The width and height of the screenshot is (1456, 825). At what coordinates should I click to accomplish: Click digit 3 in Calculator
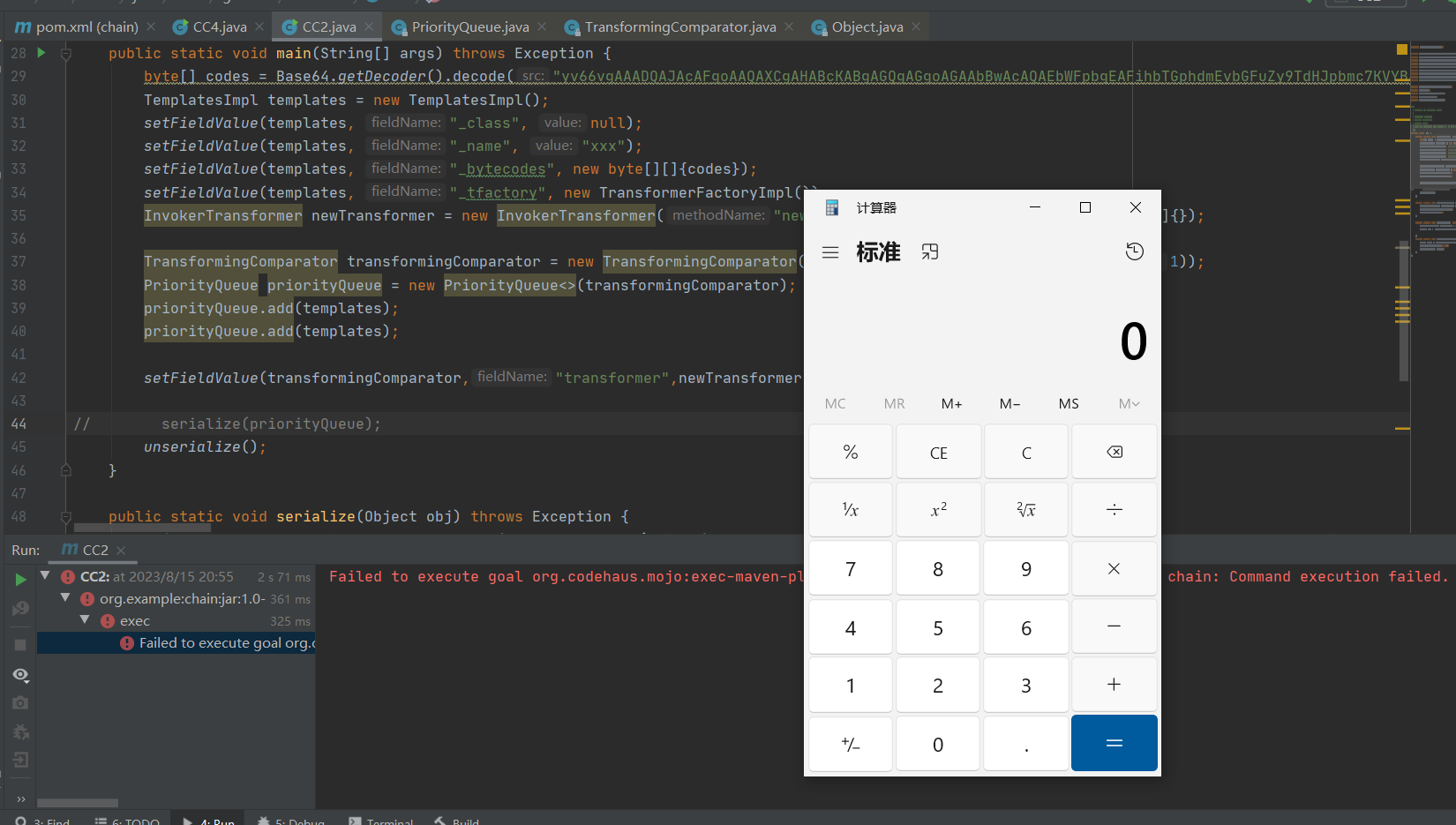[x=1026, y=685]
